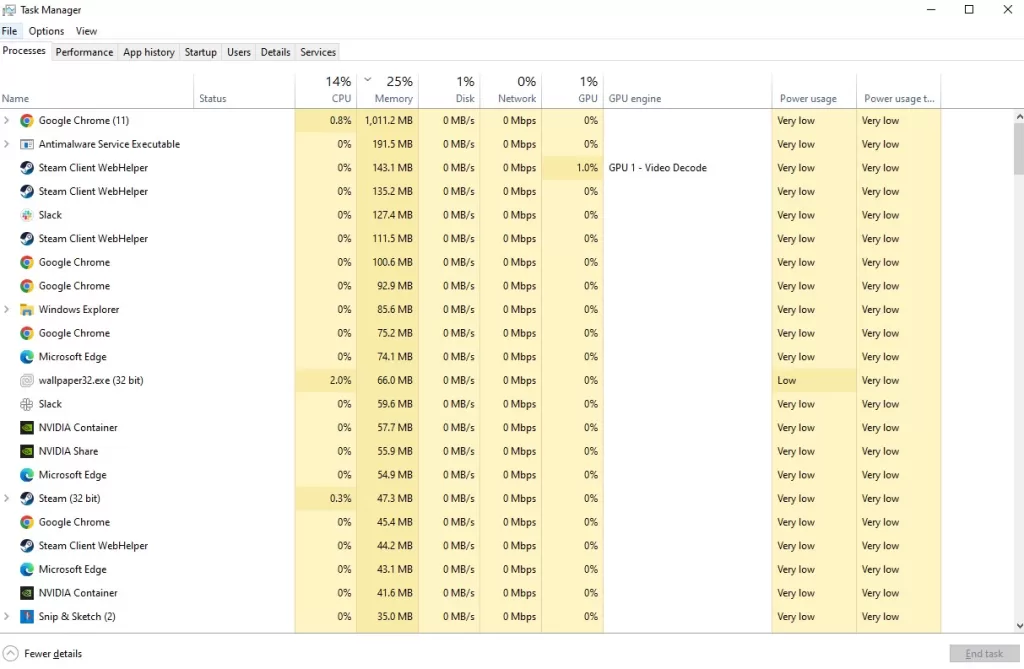This screenshot has height=669, width=1024.
Task: Open the Users tab
Action: 239,52
